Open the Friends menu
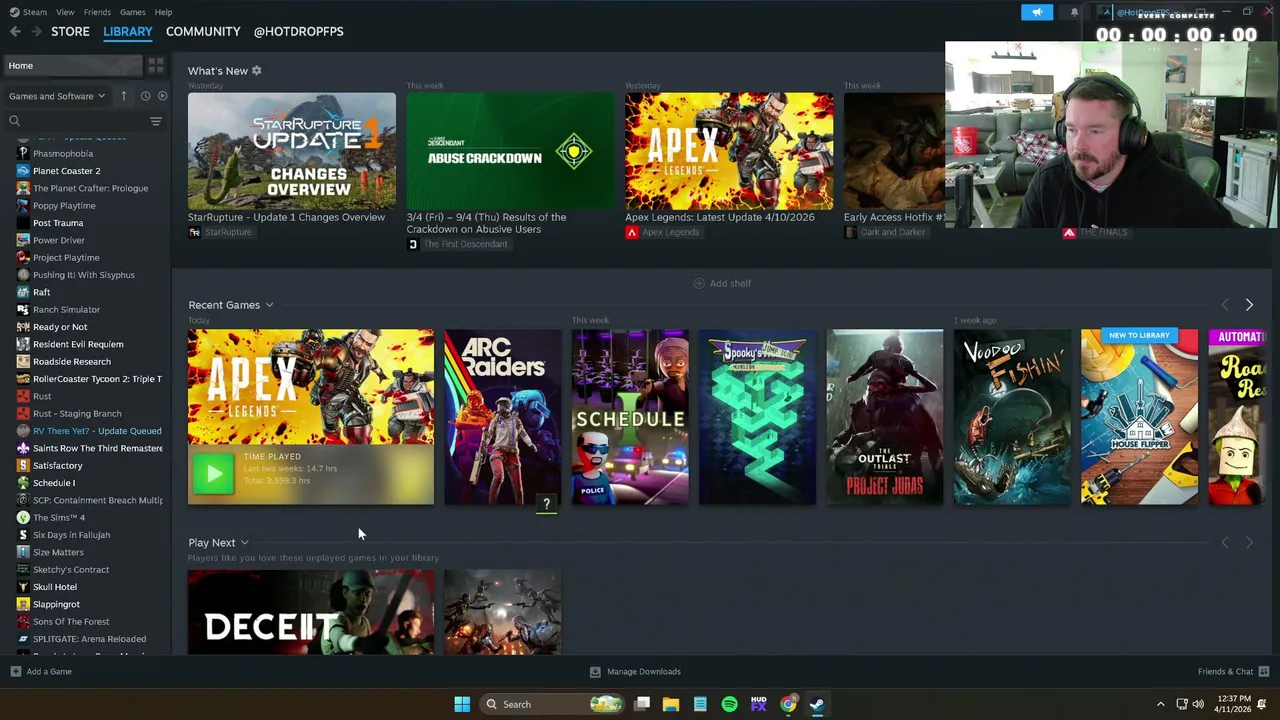The height and width of the screenshot is (720, 1280). pyautogui.click(x=97, y=12)
